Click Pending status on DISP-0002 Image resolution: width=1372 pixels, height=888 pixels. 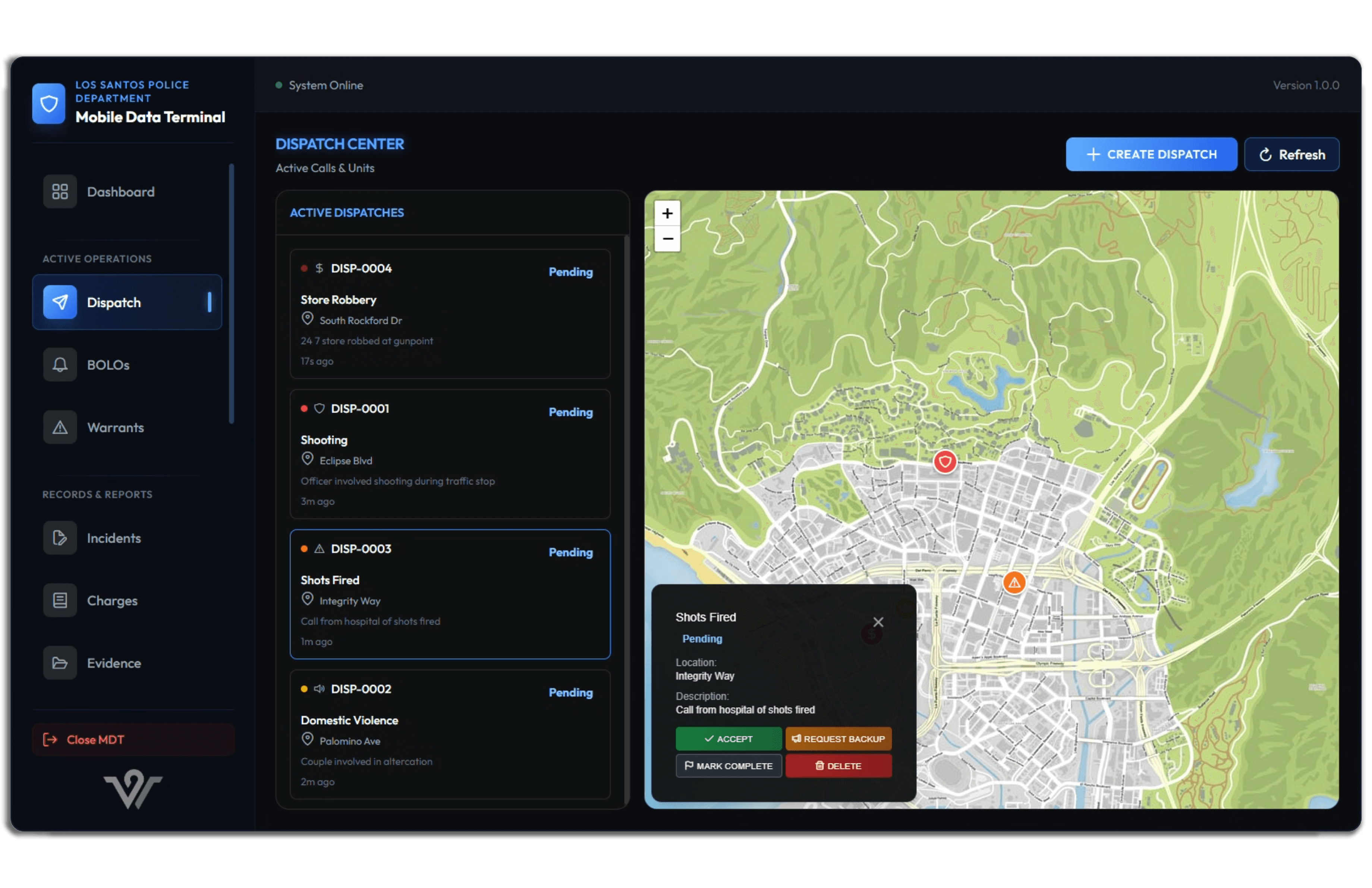point(570,692)
